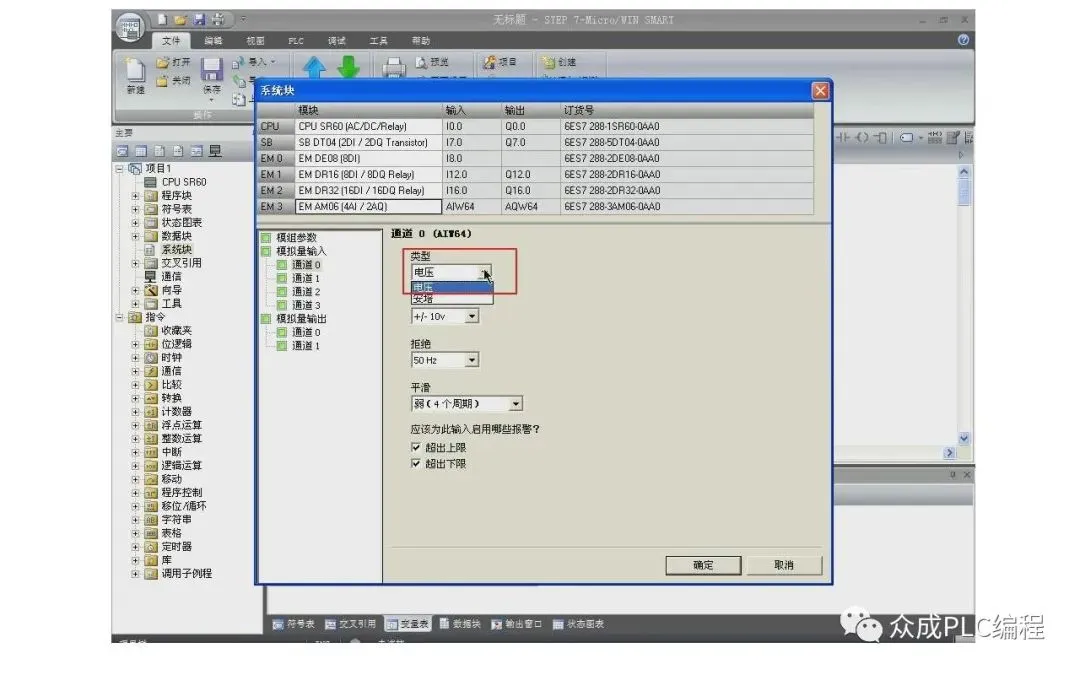This screenshot has height=675, width=1080.
Task: Select 电压 in the open type list
Action: click(452, 287)
